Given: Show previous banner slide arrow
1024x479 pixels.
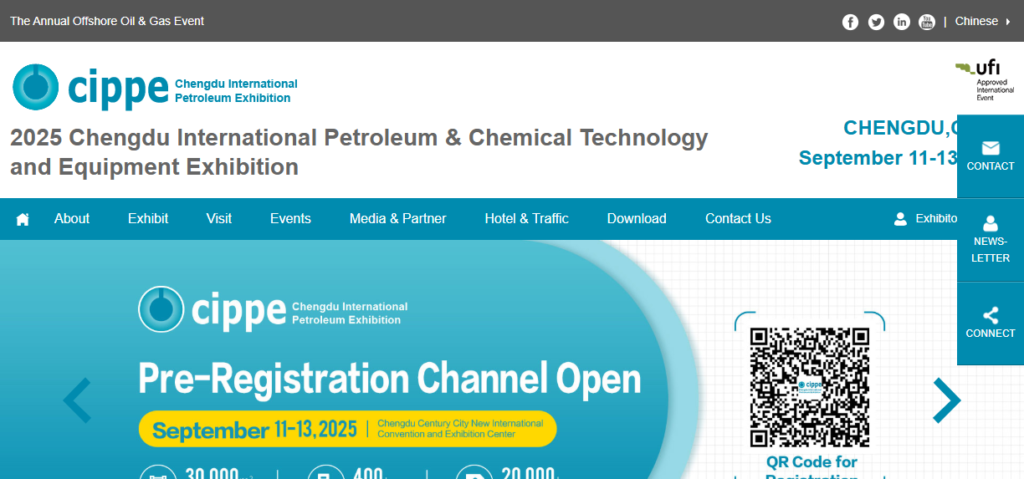Looking at the screenshot, I should pos(77,400).
